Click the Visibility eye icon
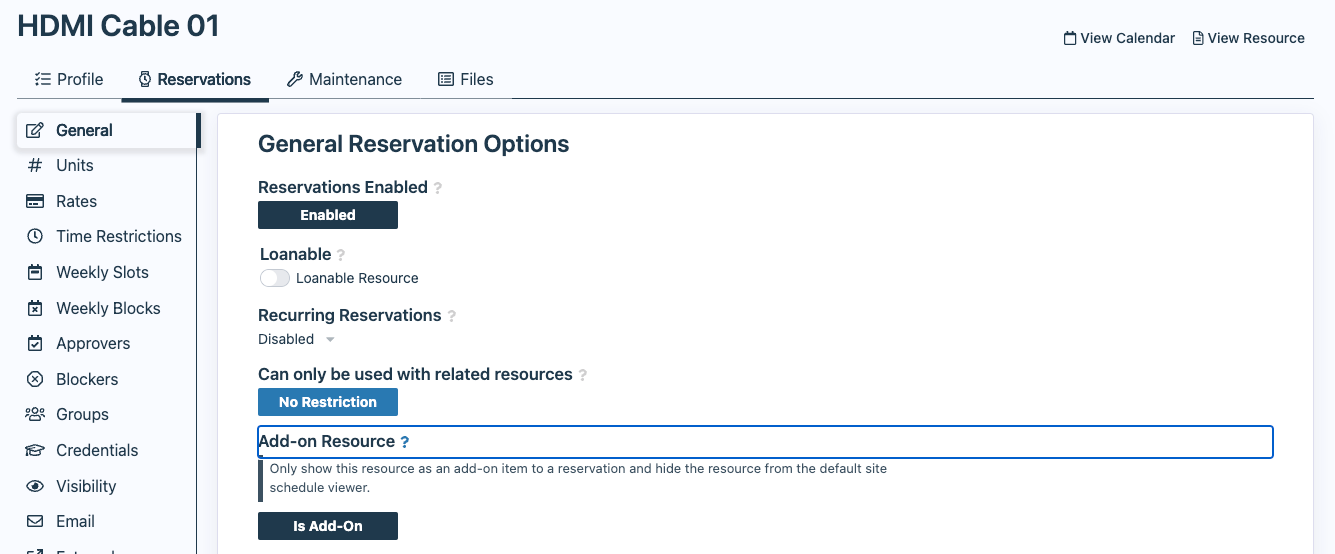1335x554 pixels. [x=35, y=486]
